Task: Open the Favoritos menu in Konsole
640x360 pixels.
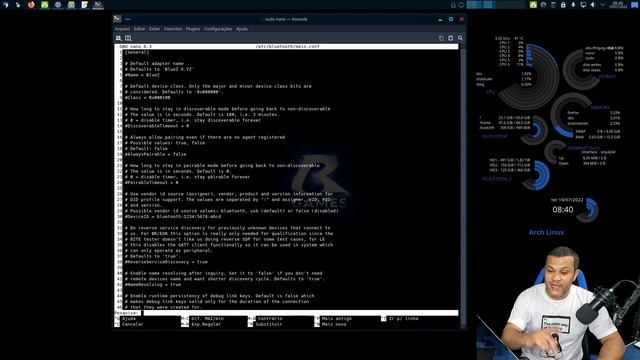Action: click(173, 29)
